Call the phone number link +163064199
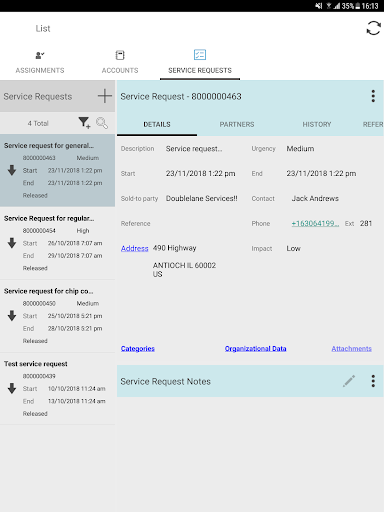384x512 pixels. tap(315, 223)
